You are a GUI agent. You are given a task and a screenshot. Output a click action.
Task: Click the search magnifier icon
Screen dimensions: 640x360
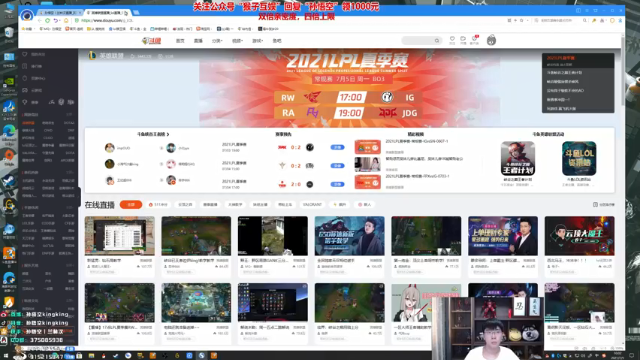(x=437, y=41)
